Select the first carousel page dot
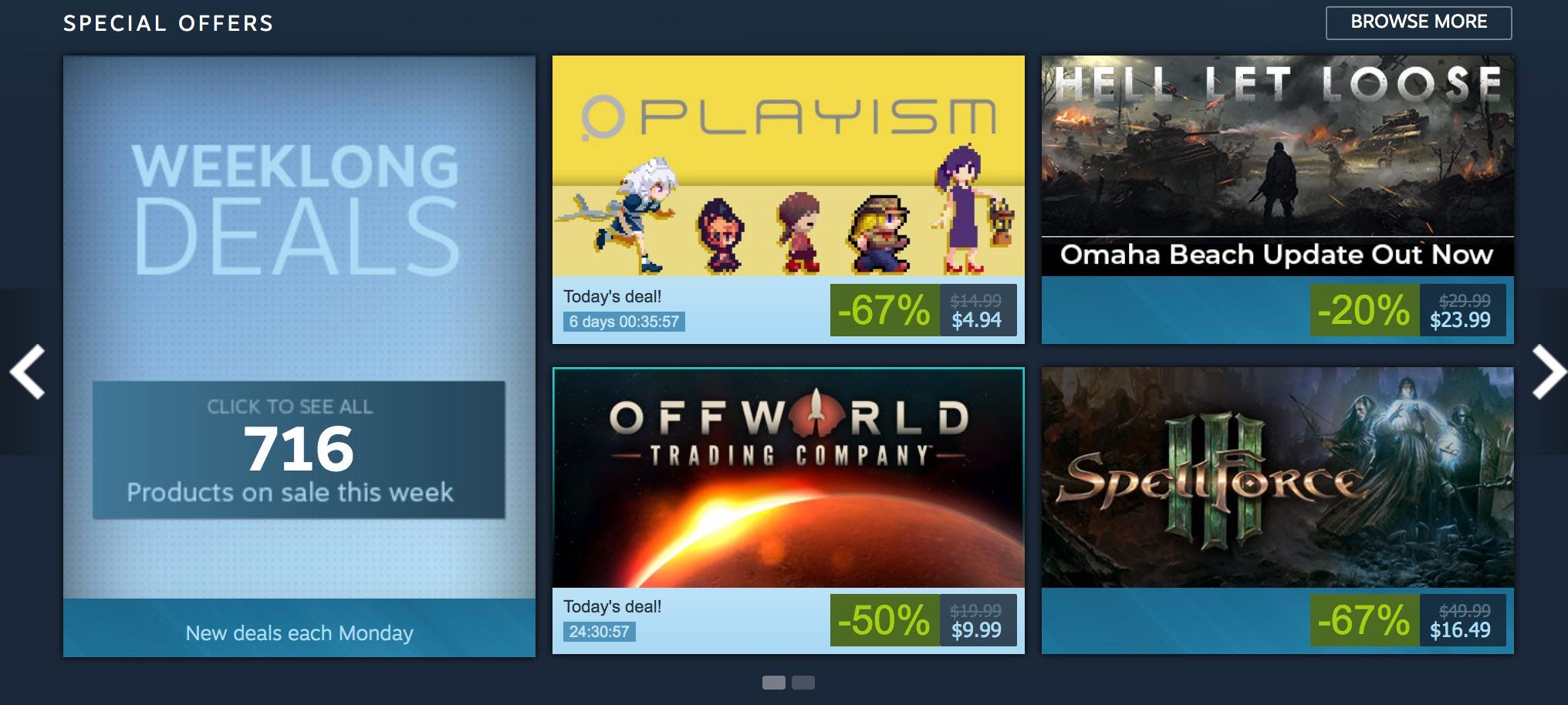The image size is (1568, 705). pos(773,683)
